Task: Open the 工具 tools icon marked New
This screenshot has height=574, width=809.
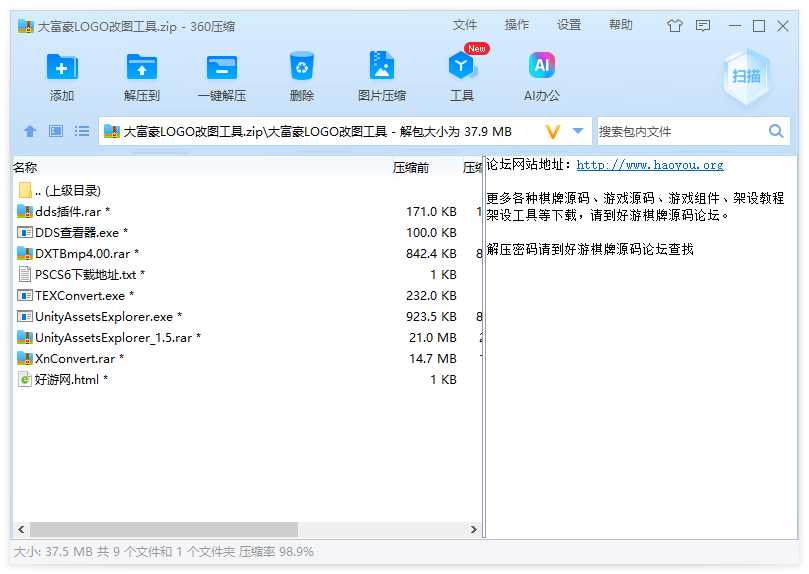Action: [462, 65]
